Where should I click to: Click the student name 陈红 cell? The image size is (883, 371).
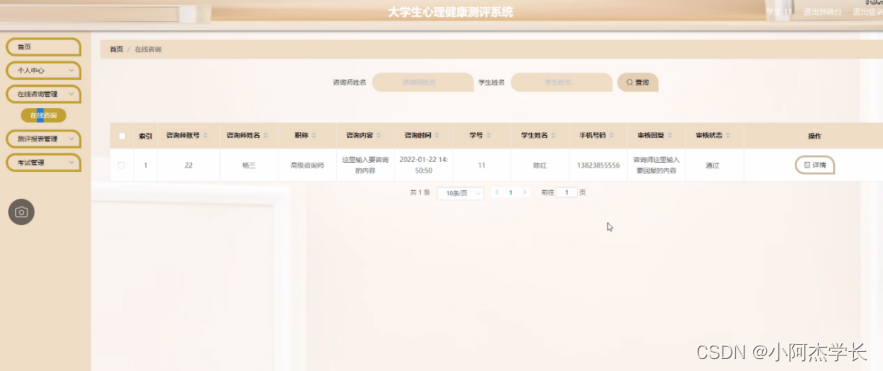point(539,166)
